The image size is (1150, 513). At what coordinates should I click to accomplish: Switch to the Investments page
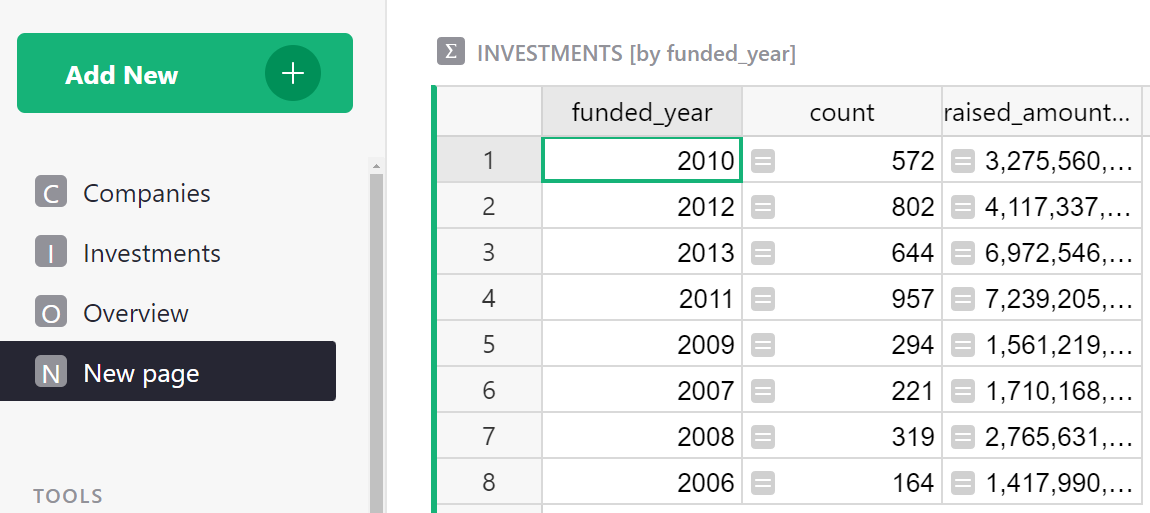point(152,253)
